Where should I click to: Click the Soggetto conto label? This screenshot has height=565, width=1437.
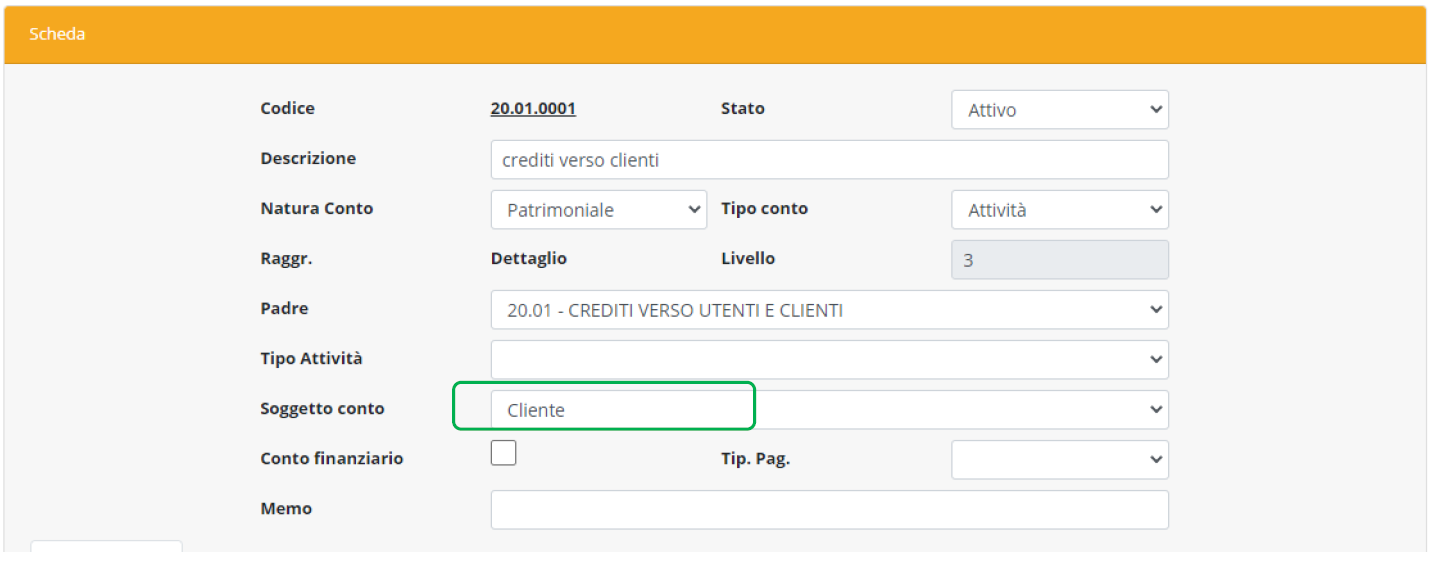(322, 409)
